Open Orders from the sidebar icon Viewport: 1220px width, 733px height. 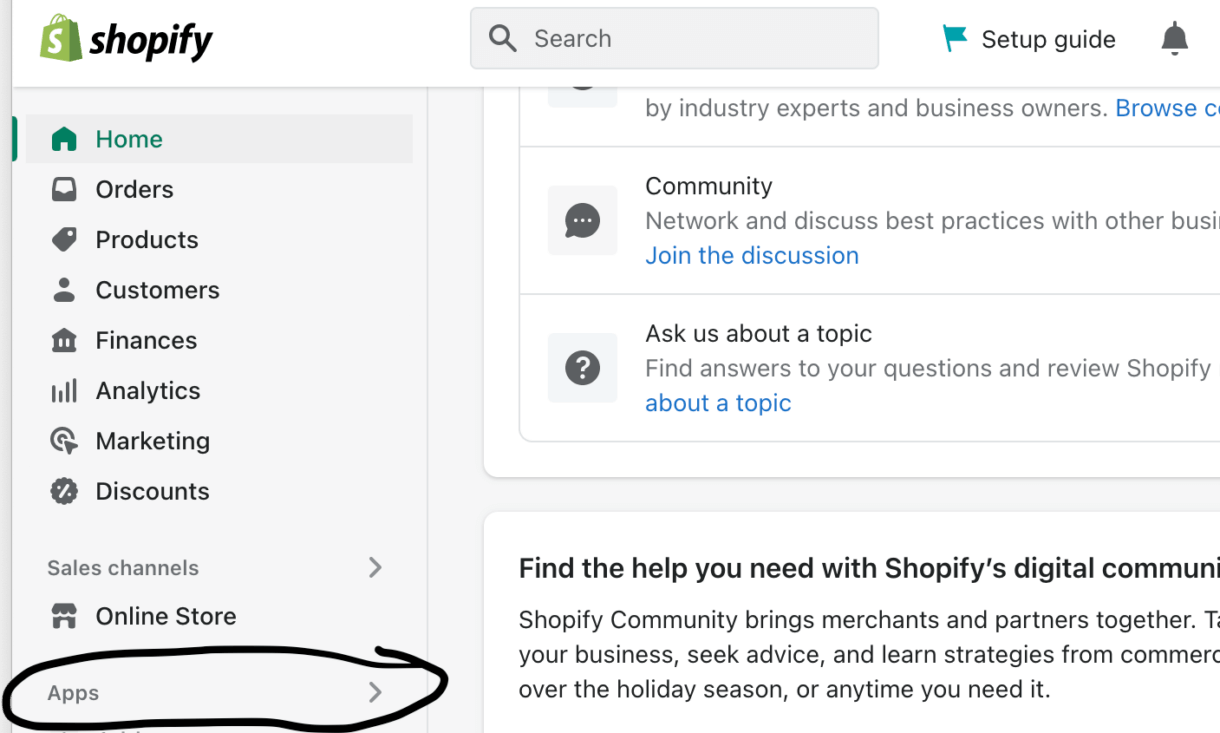pos(64,188)
